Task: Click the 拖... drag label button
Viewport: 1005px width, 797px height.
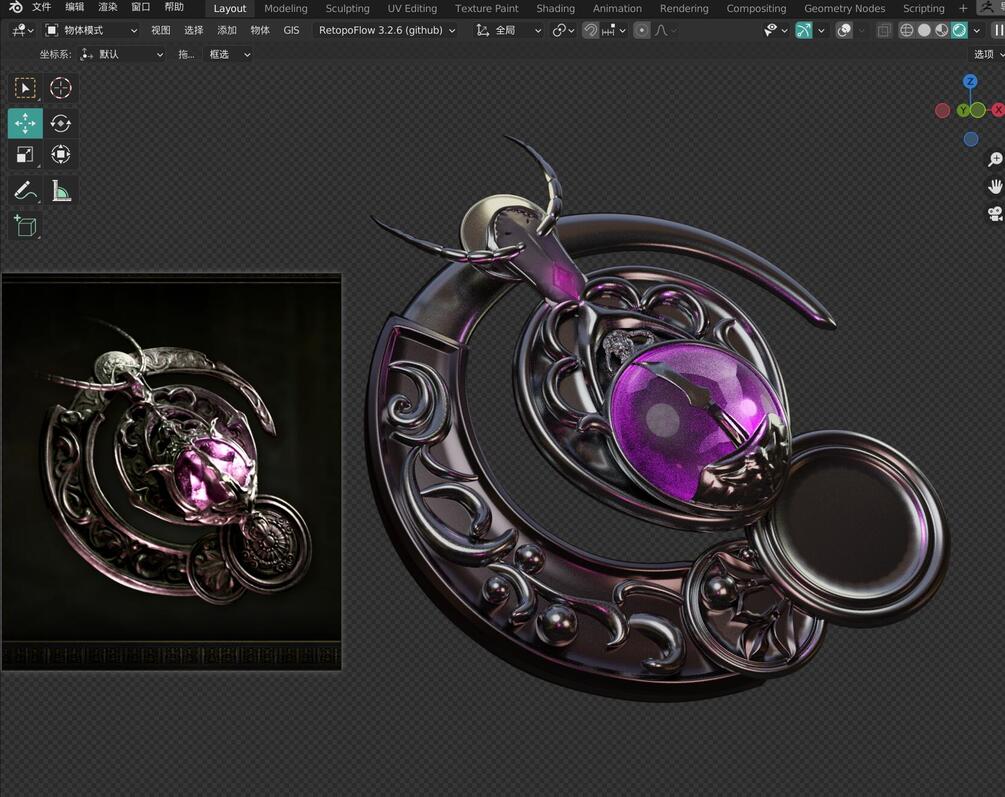Action: click(x=186, y=55)
